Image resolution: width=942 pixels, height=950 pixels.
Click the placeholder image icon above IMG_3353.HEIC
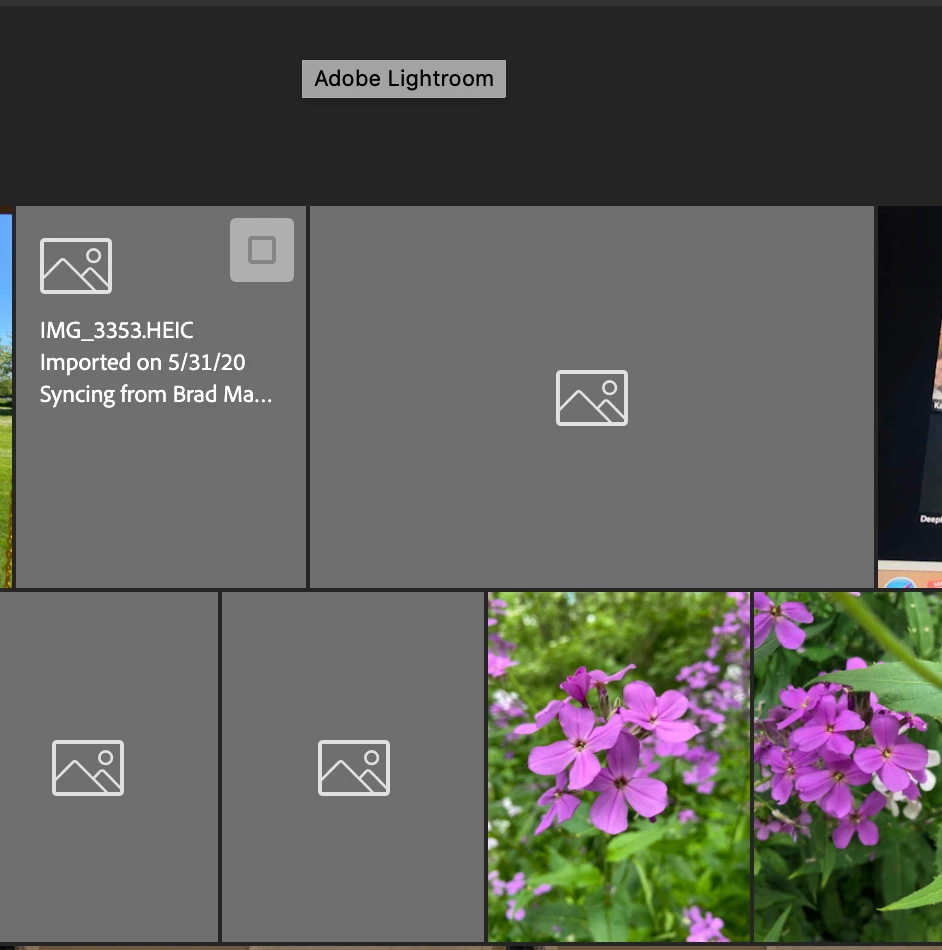click(76, 265)
